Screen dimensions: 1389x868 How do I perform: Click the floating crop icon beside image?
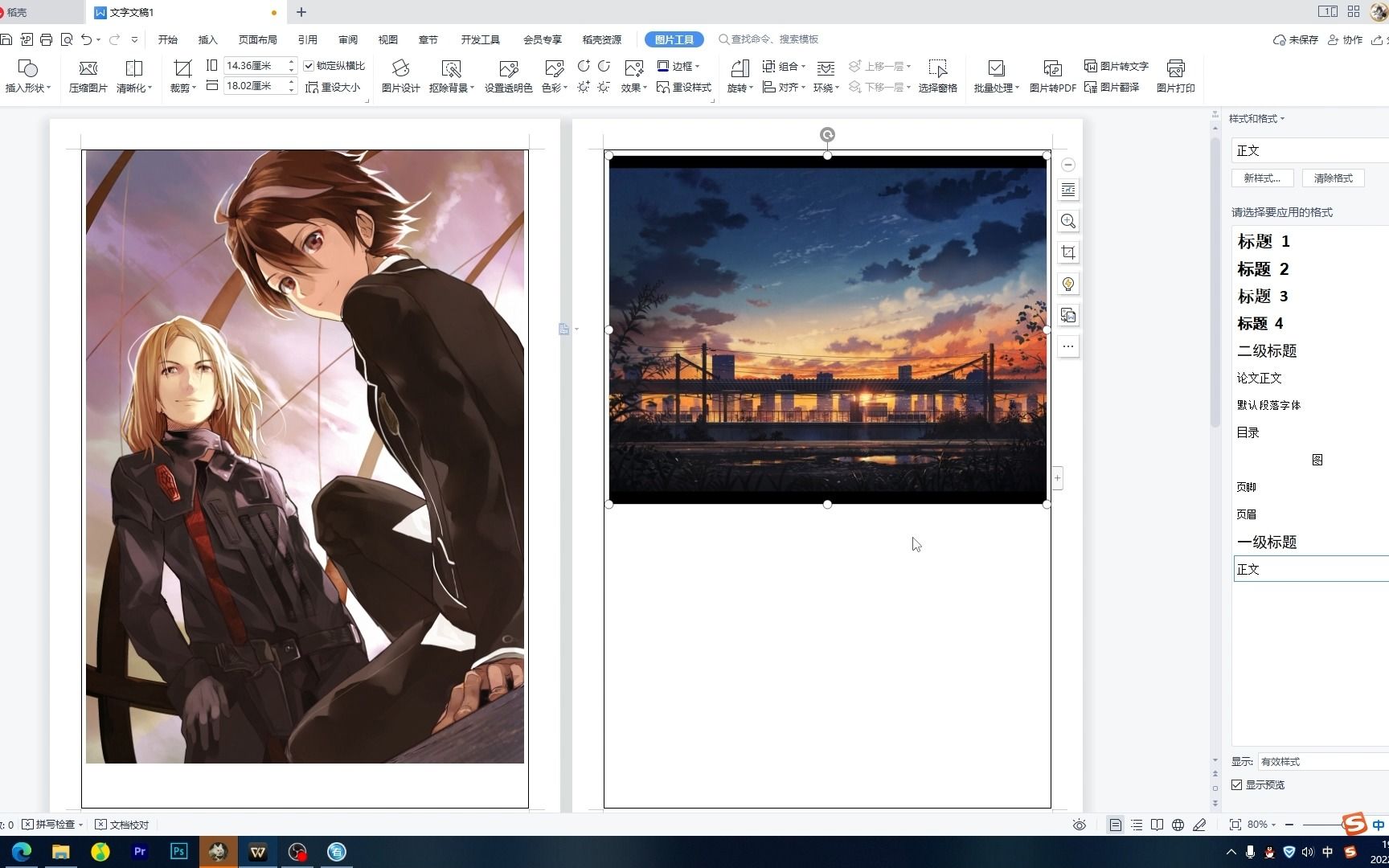[x=1068, y=252]
